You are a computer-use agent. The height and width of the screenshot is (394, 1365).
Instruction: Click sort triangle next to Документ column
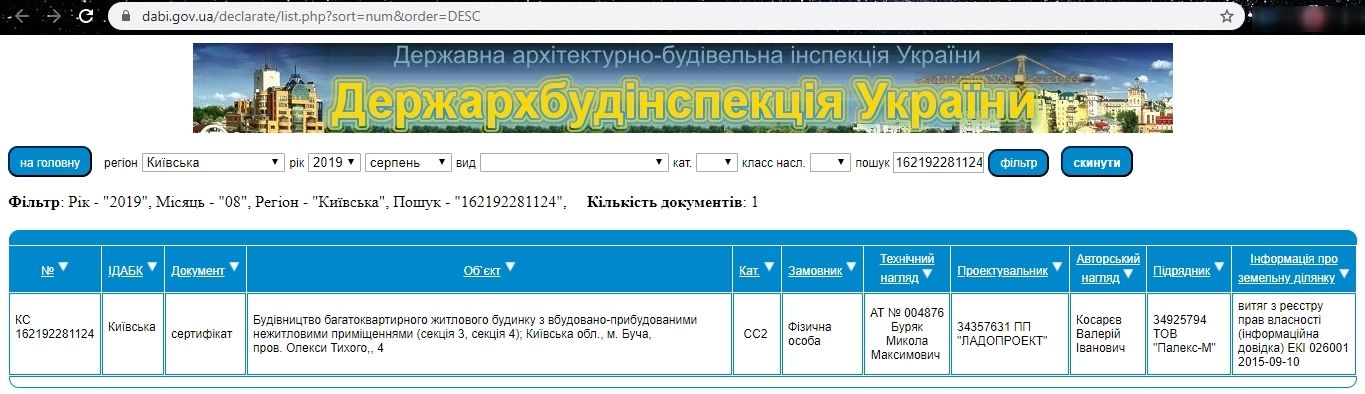[x=234, y=267]
